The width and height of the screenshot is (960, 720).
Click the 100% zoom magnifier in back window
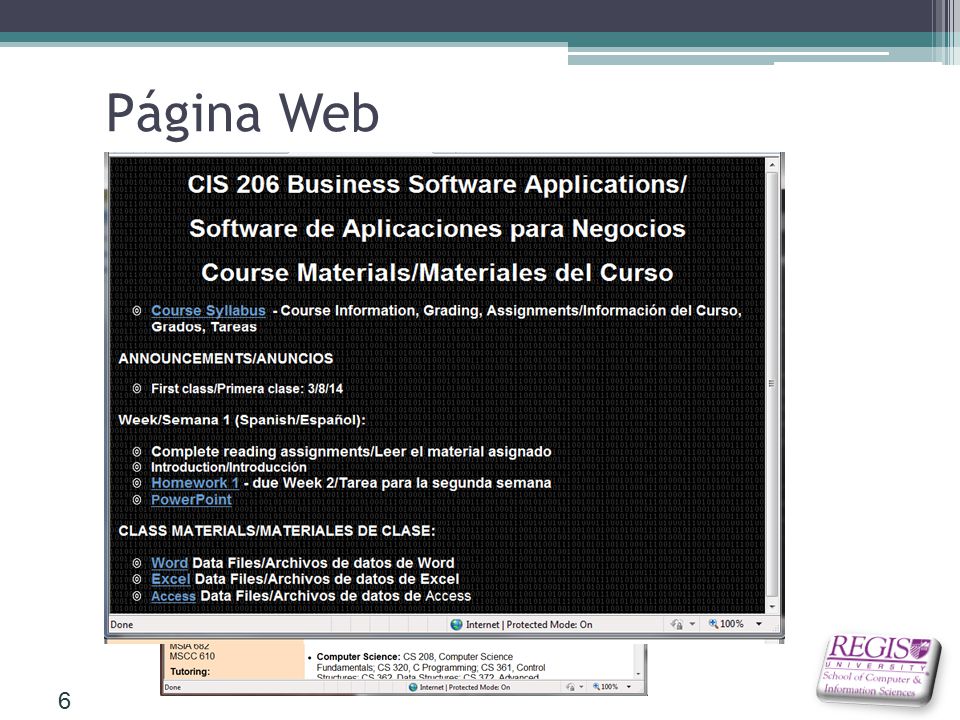(x=596, y=687)
